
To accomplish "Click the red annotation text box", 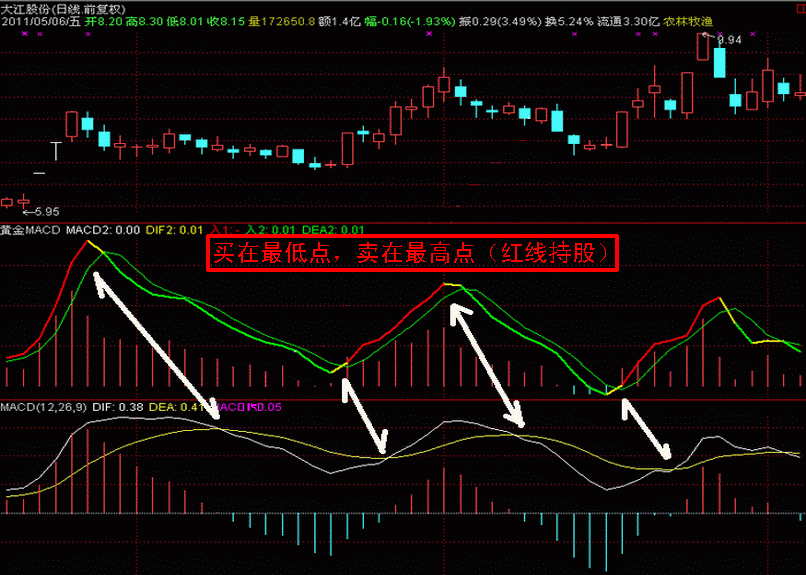I will (x=413, y=254).
